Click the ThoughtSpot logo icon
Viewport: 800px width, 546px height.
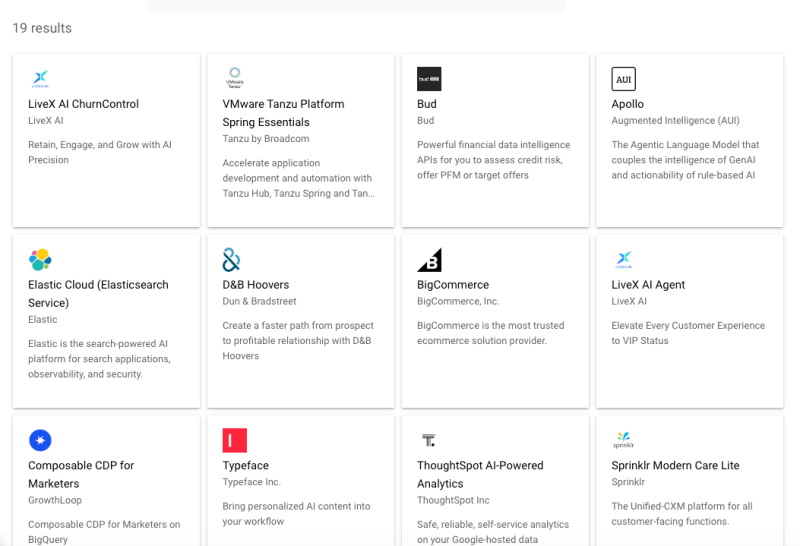point(428,441)
